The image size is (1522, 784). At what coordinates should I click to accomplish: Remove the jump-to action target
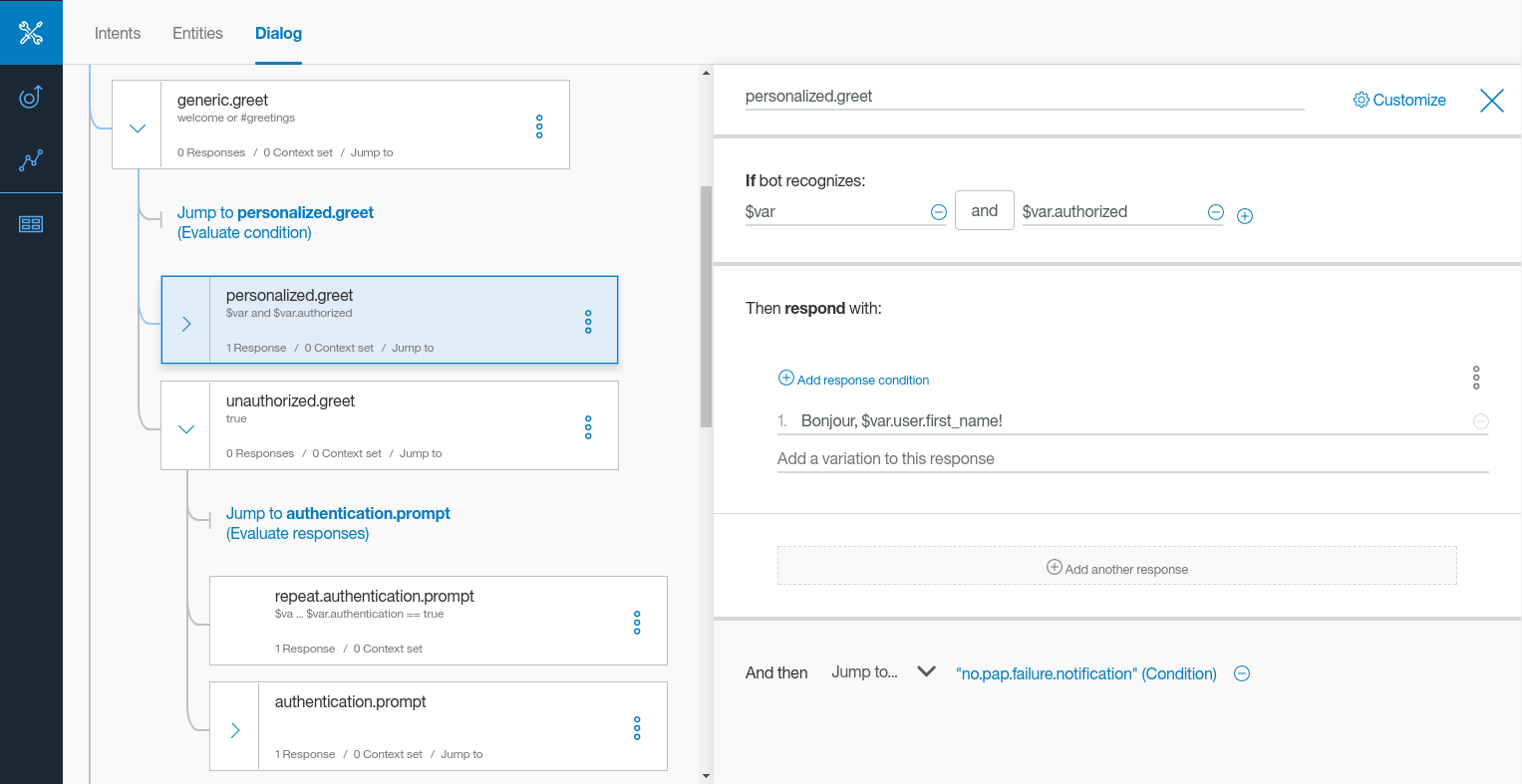point(1242,673)
